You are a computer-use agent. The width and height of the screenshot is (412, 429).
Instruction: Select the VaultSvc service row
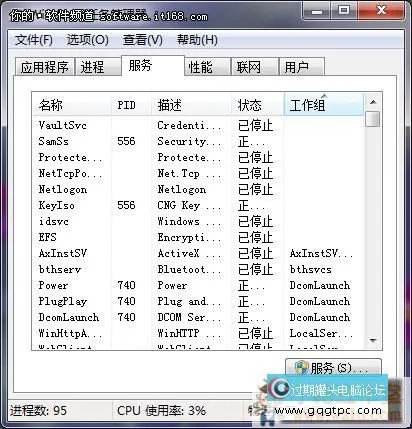point(198,125)
